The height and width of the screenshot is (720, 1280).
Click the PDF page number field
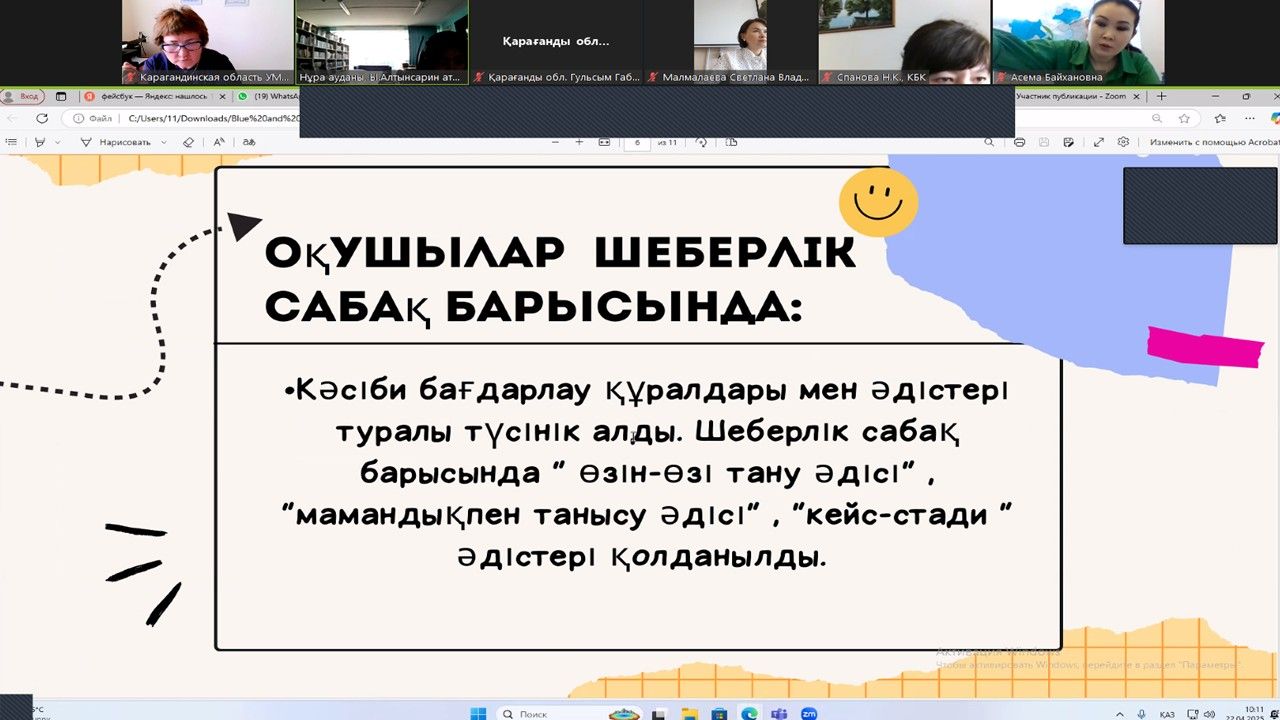pyautogui.click(x=637, y=142)
